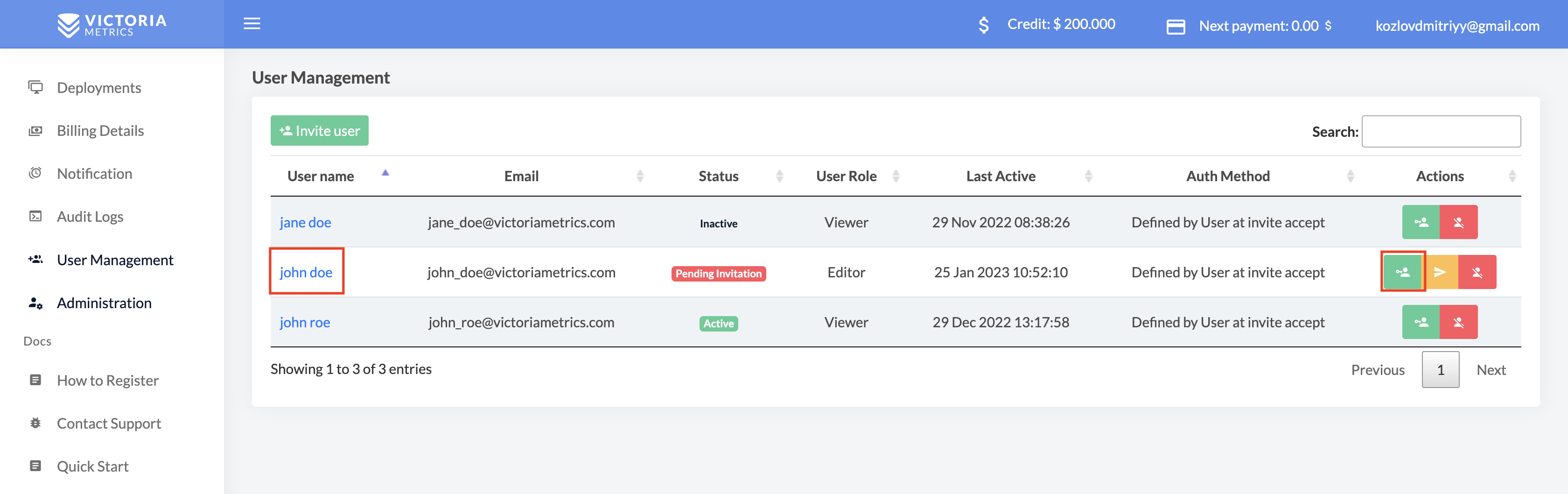The height and width of the screenshot is (494, 1568).
Task: Go to Next page of entries
Action: [1491, 370]
